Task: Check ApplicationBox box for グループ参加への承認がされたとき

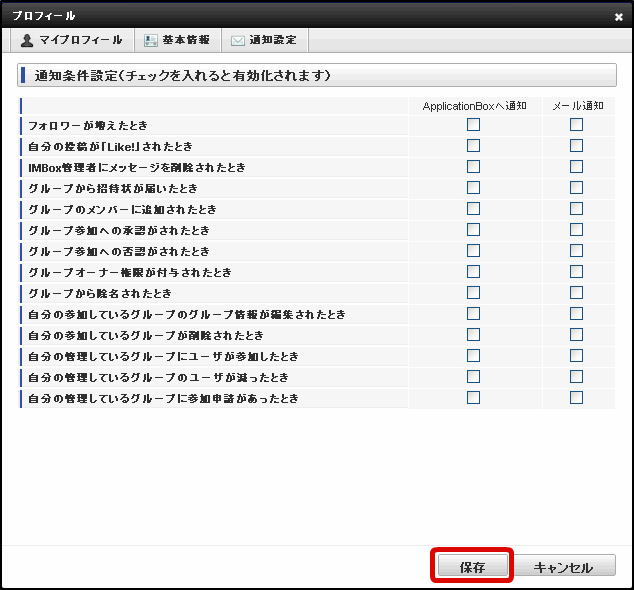Action: [x=473, y=230]
